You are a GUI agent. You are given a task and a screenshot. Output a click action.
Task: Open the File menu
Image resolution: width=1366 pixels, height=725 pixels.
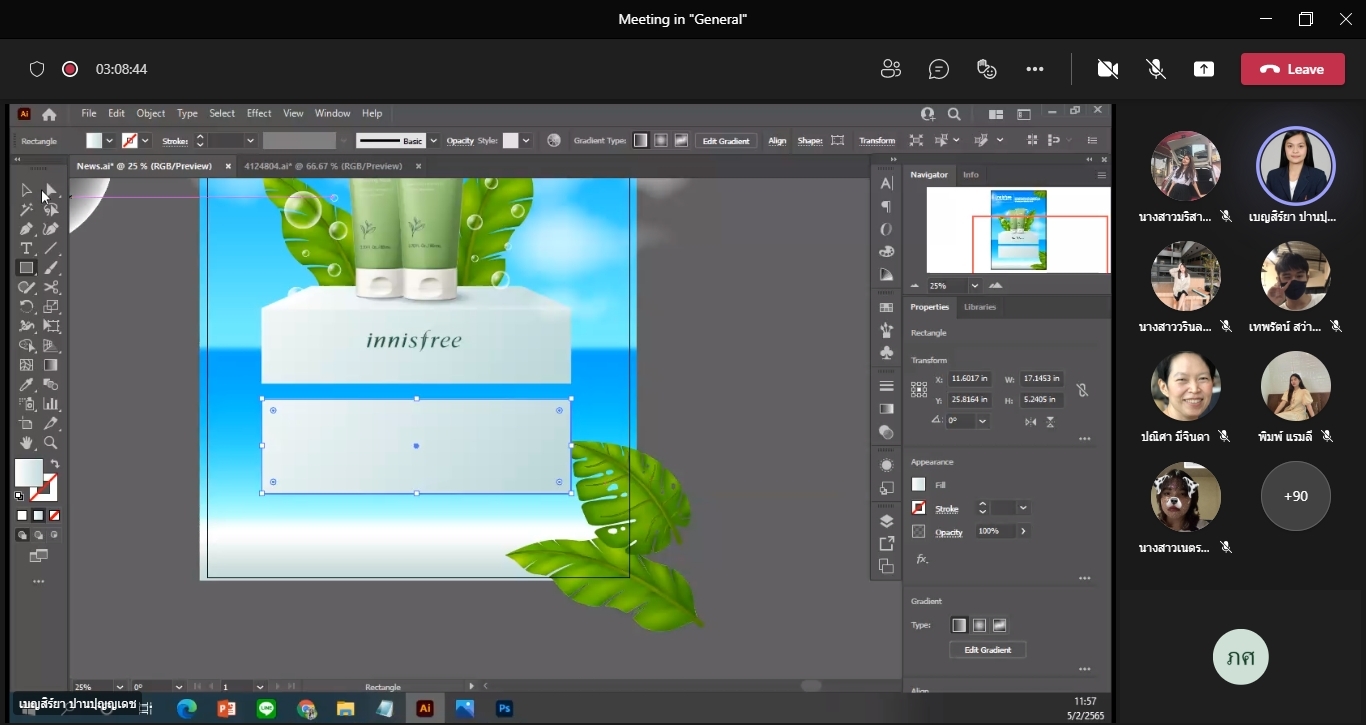pyautogui.click(x=89, y=114)
